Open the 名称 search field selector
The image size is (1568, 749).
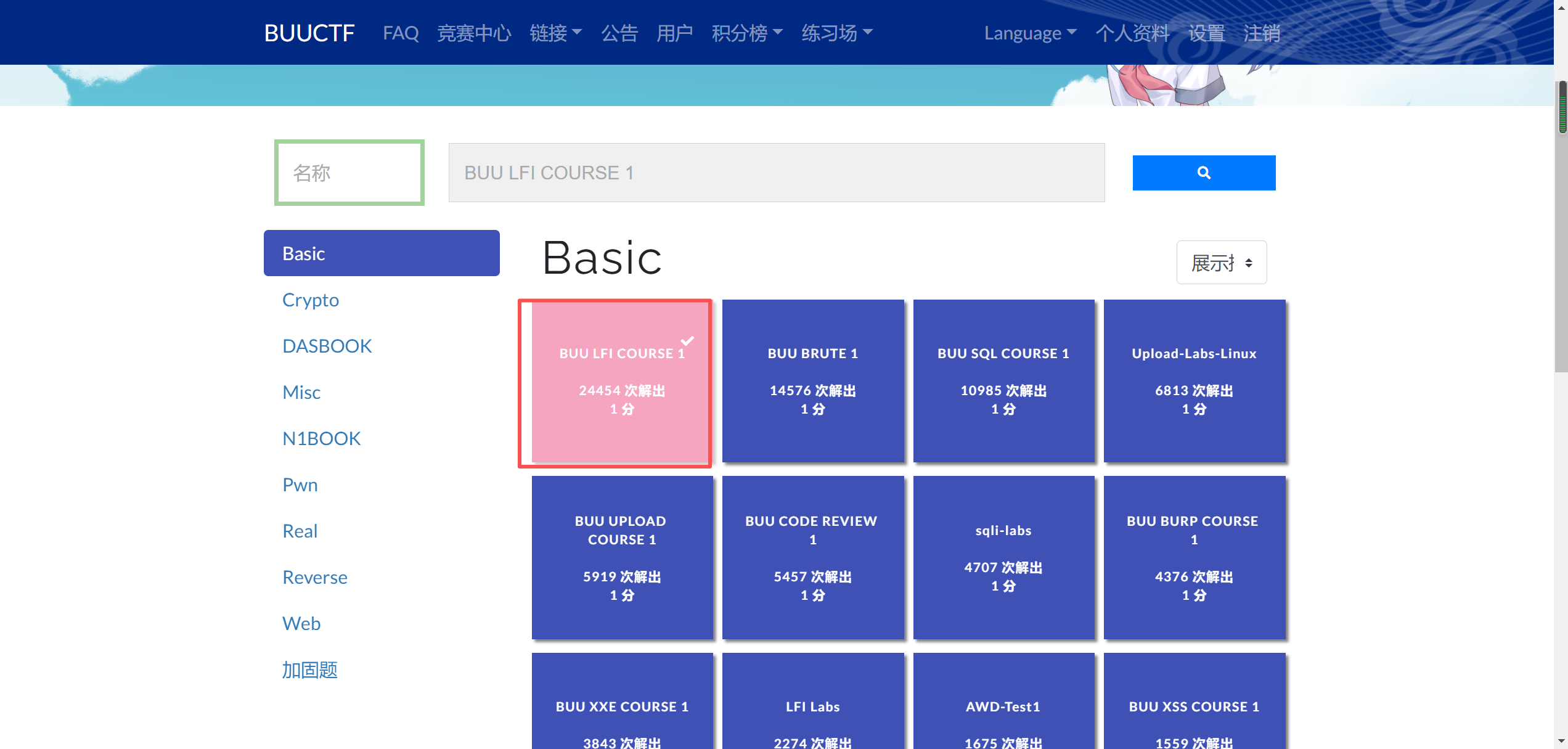point(349,173)
